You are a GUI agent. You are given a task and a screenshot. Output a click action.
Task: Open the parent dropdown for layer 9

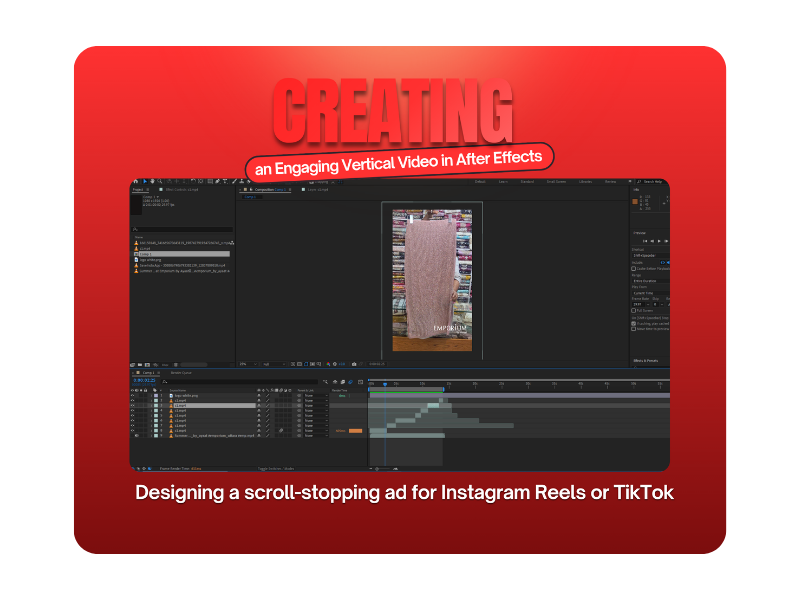tap(316, 436)
